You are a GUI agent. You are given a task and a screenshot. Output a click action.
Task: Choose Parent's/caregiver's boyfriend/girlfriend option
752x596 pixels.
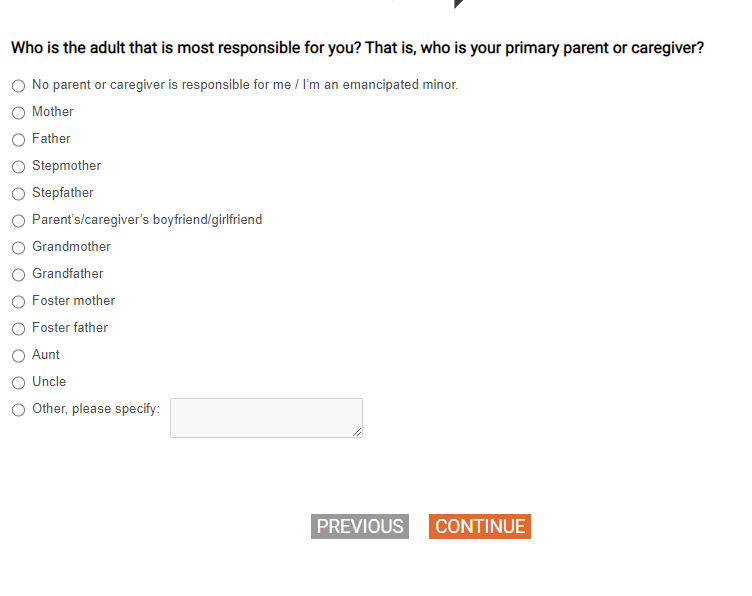pos(18,221)
